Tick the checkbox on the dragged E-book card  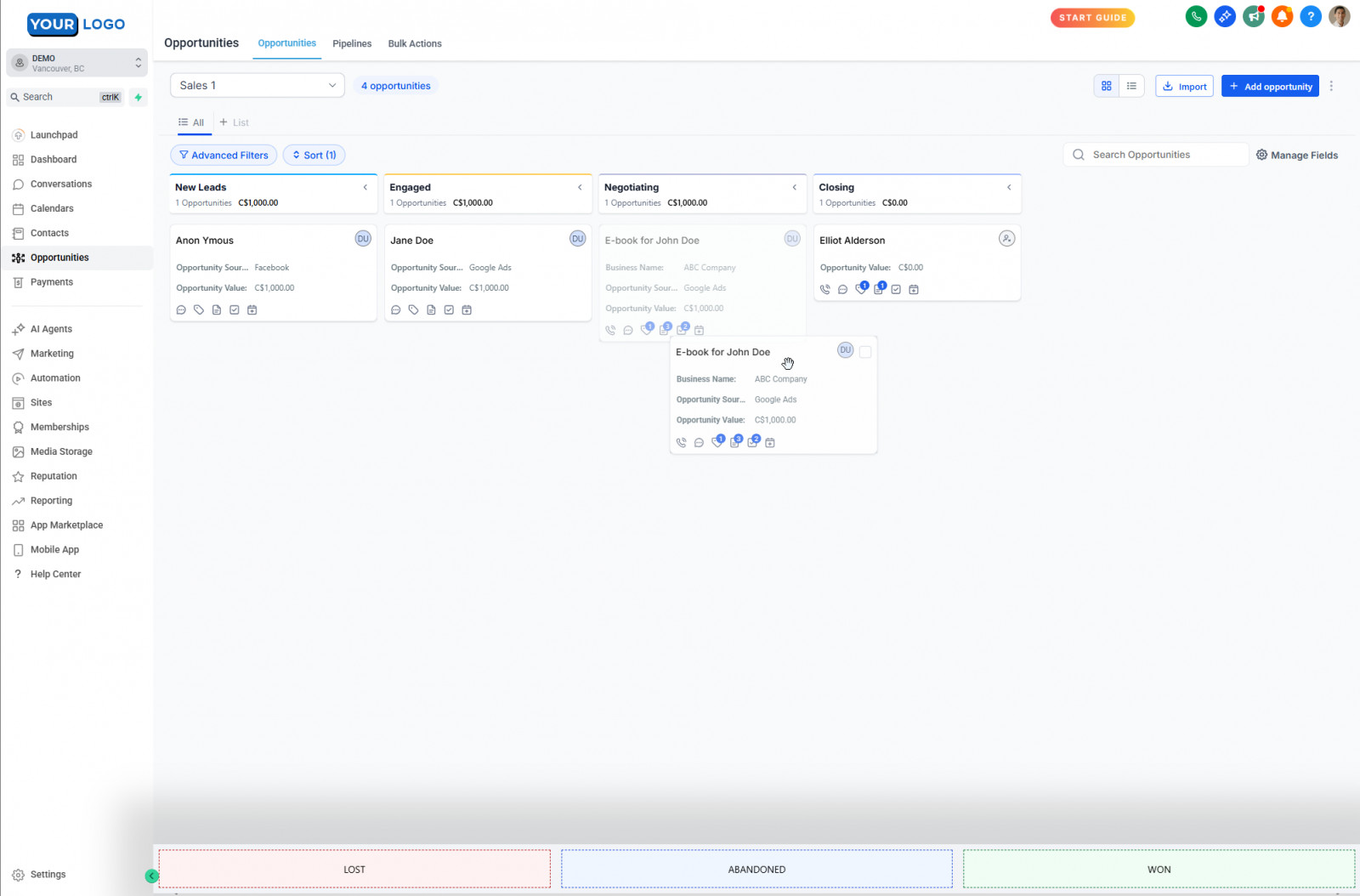[865, 352]
